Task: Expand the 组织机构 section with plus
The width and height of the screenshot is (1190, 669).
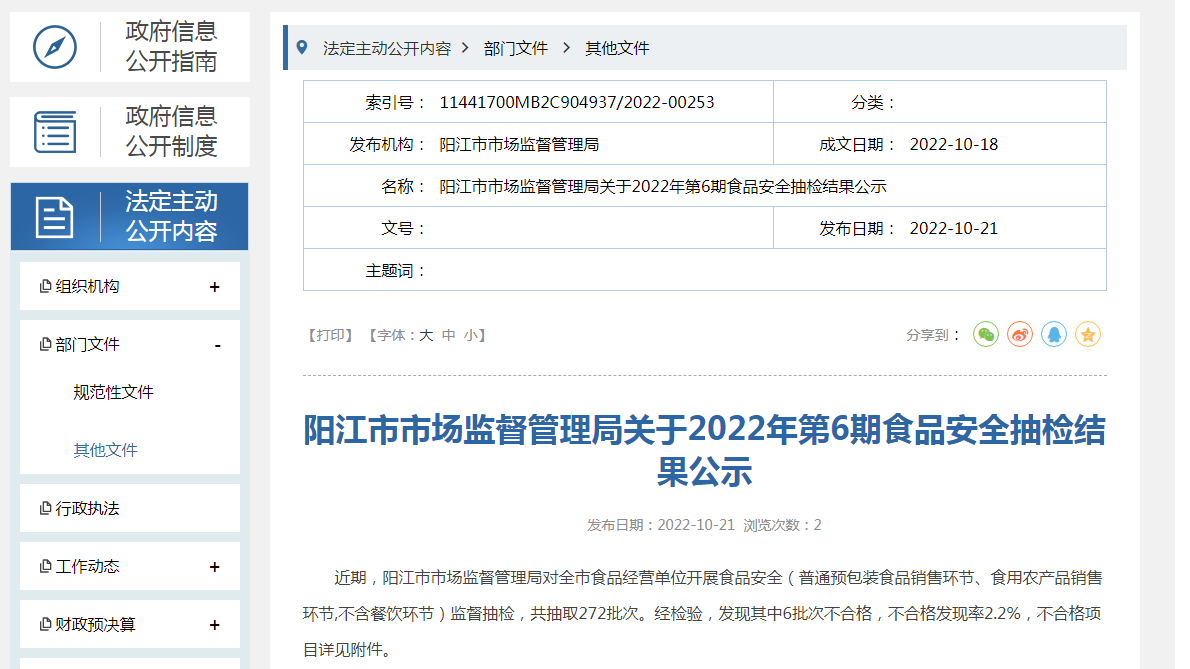Action: tap(215, 287)
